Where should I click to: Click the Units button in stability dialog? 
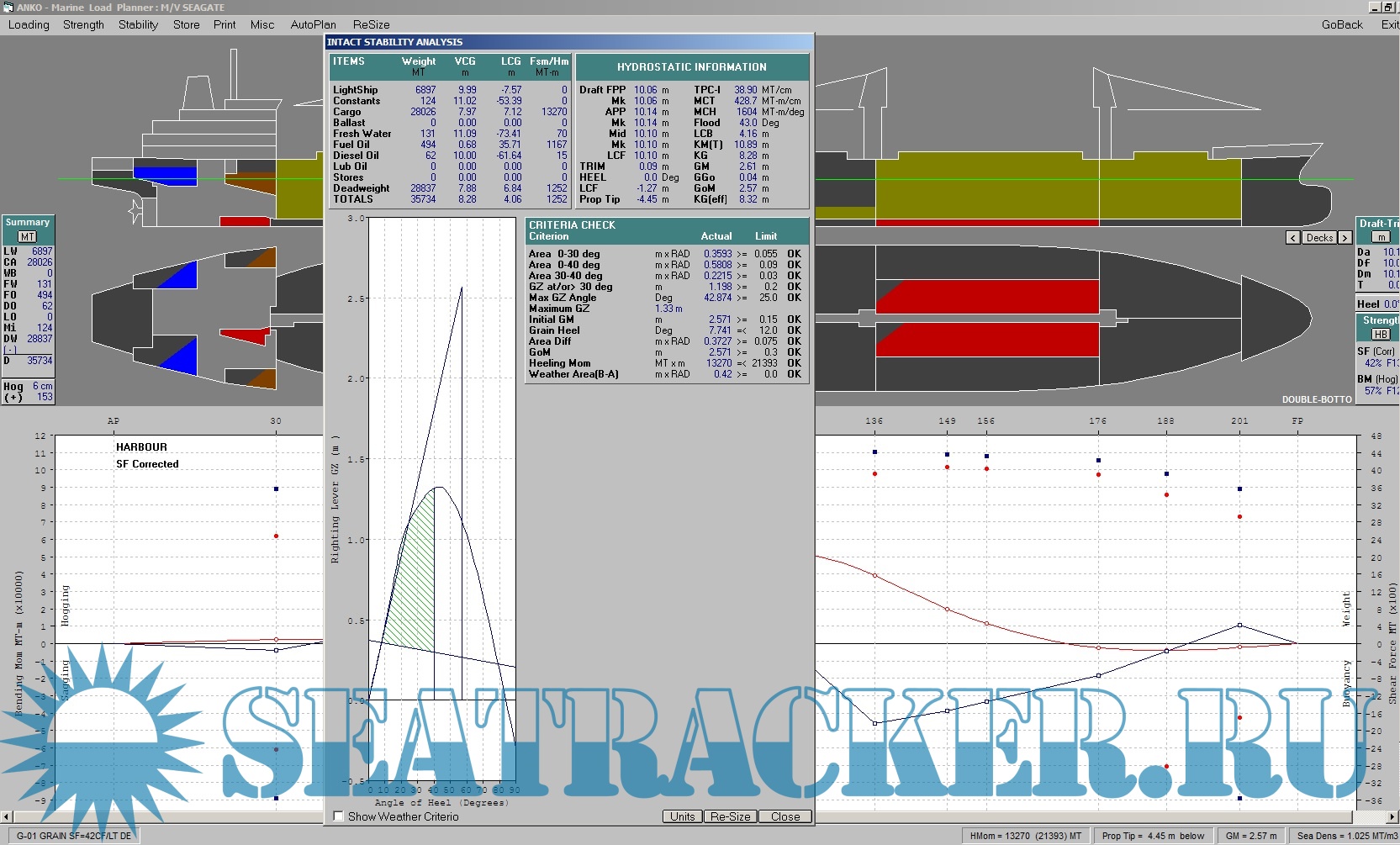click(682, 816)
